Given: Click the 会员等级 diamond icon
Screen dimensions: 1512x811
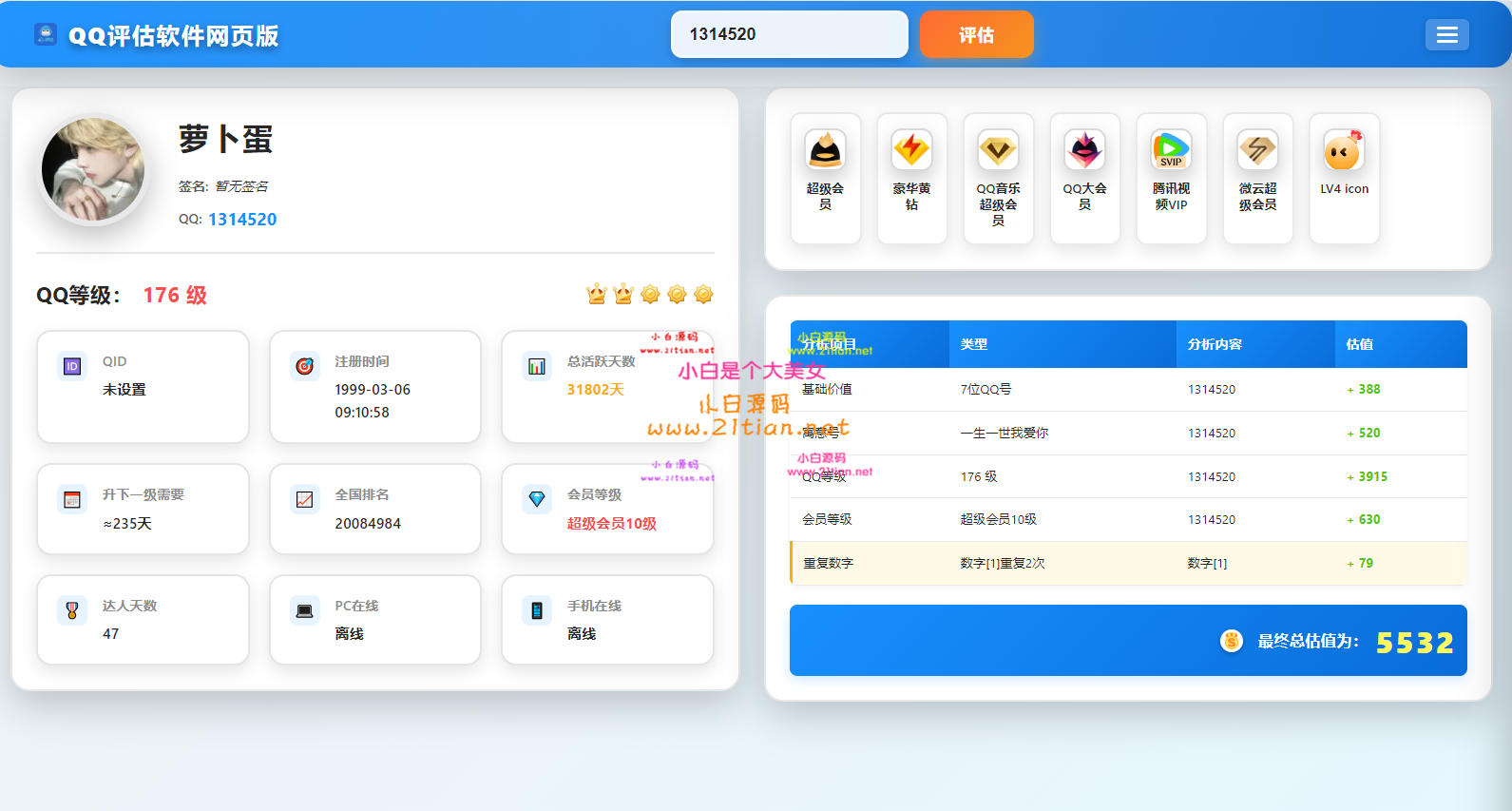Looking at the screenshot, I should click(x=537, y=499).
